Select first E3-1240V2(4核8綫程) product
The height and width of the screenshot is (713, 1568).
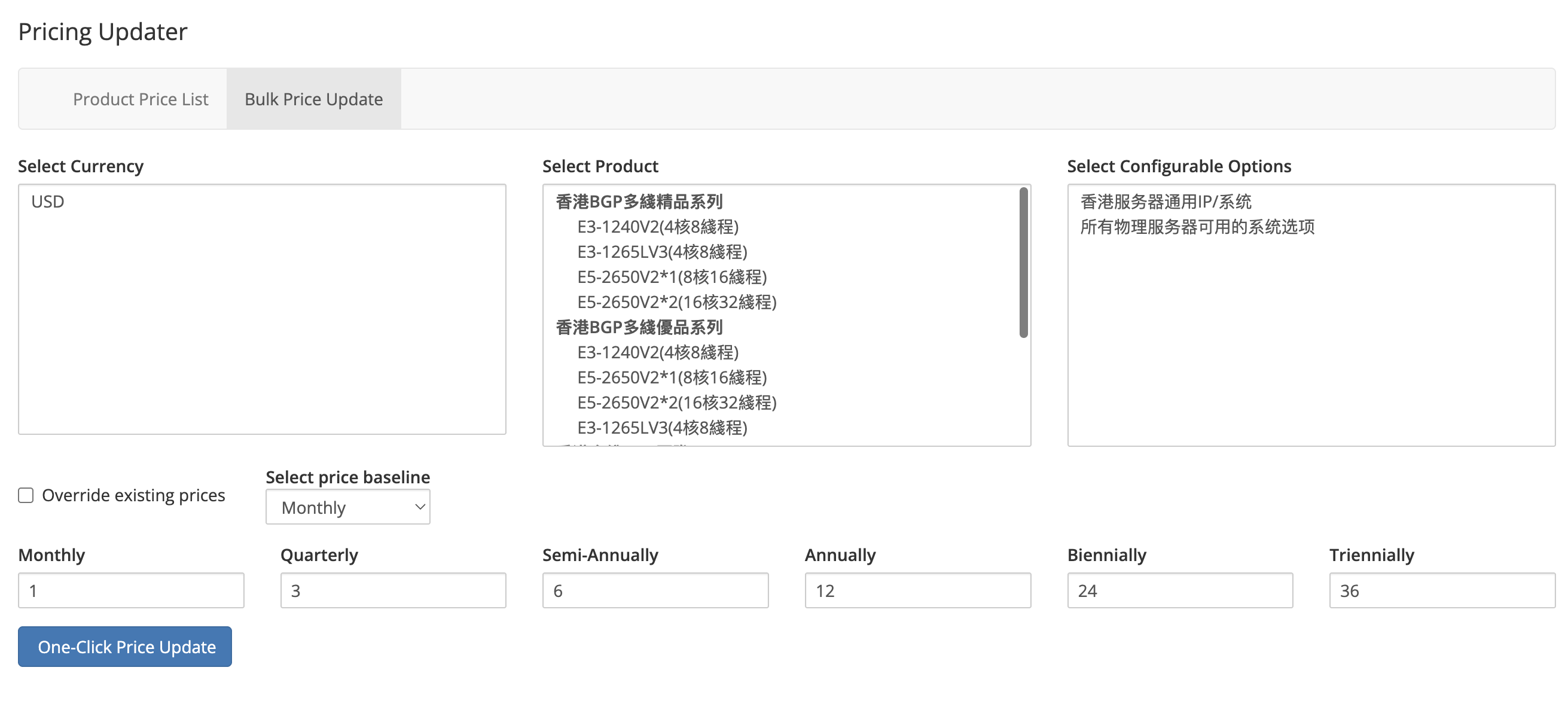[x=657, y=227]
